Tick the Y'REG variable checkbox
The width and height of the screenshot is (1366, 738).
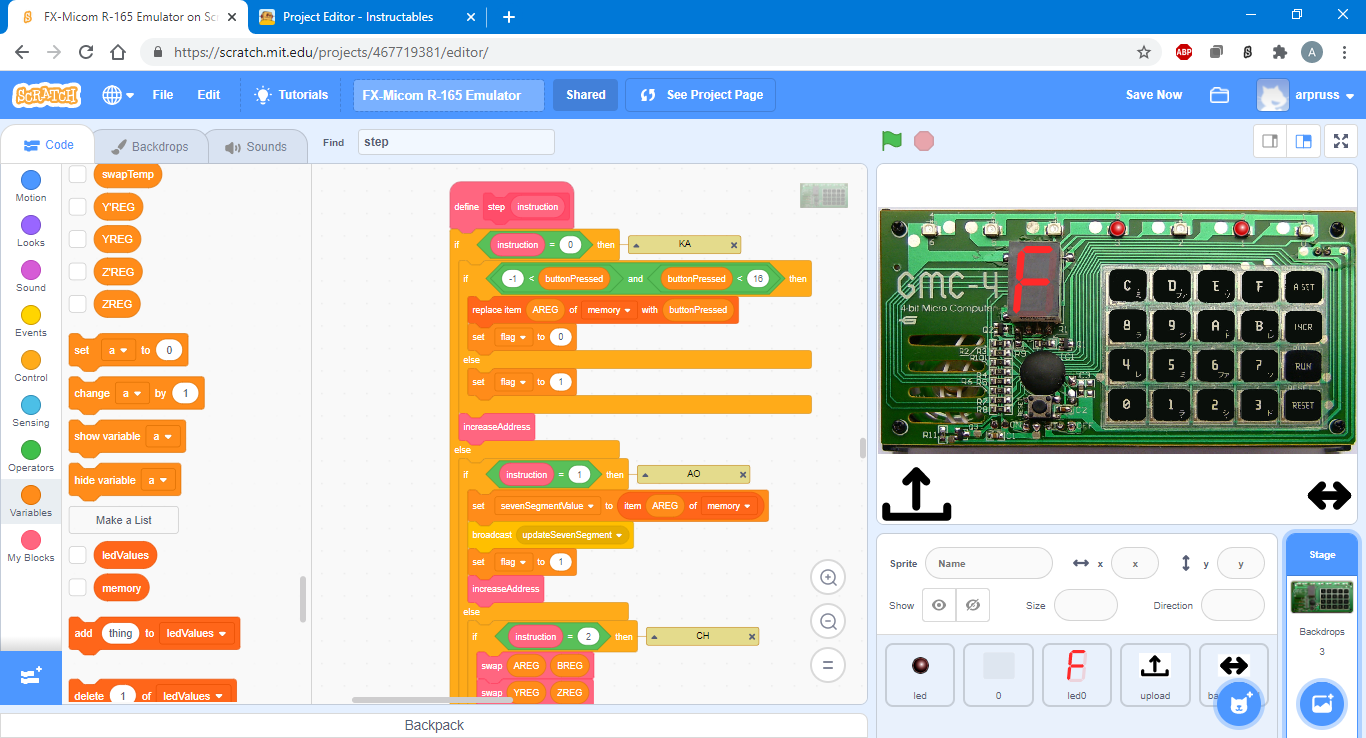coord(77,207)
